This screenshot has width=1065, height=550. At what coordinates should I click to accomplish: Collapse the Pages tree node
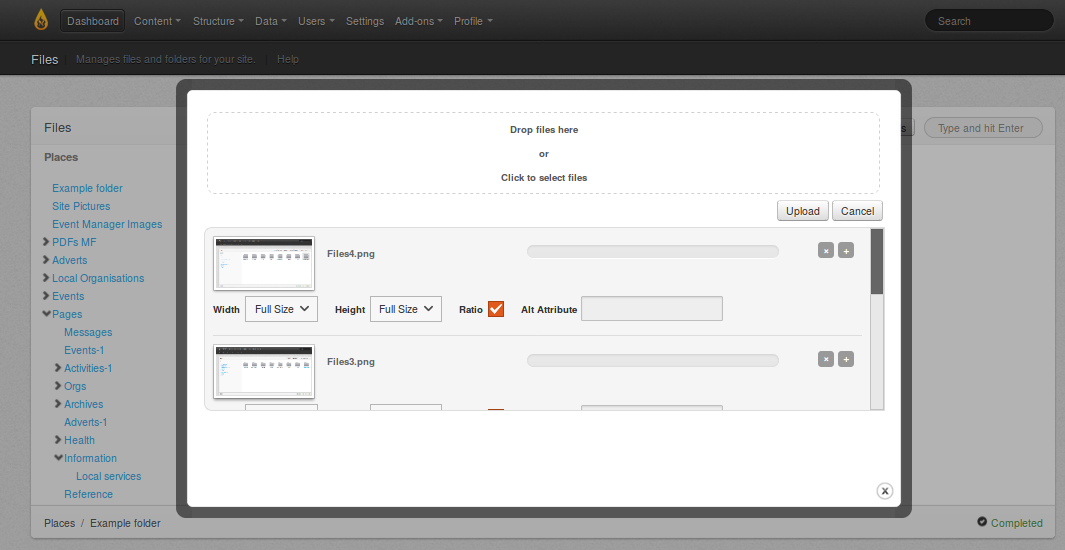pyautogui.click(x=46, y=314)
